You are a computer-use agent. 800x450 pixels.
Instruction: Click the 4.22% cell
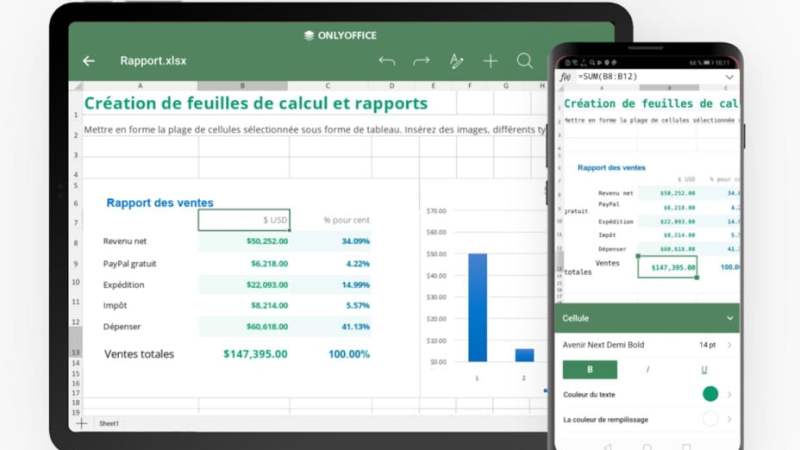[358, 264]
